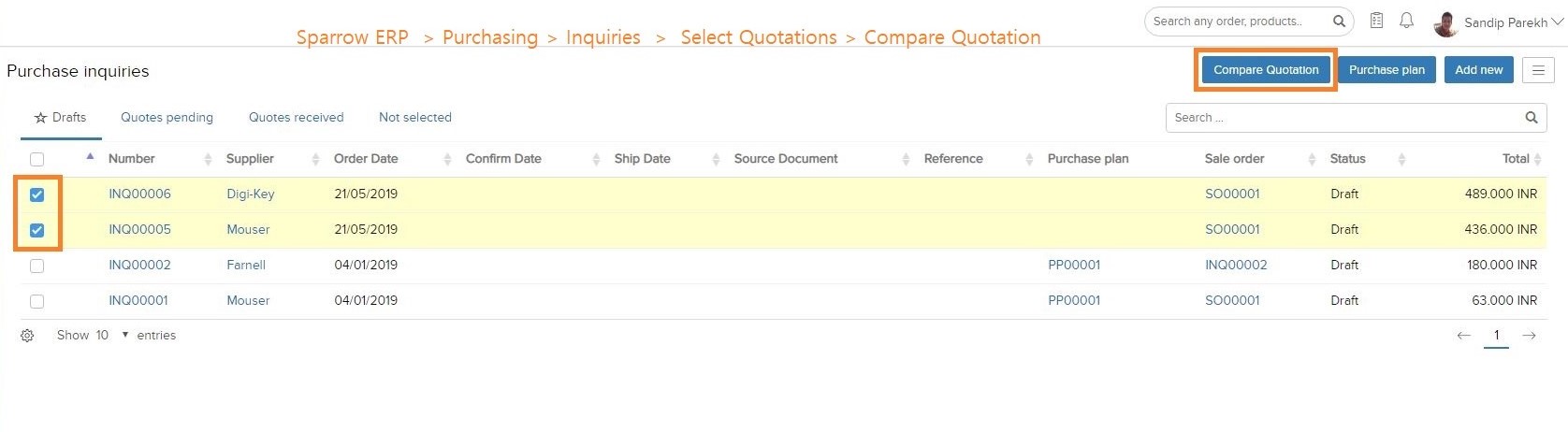Image resolution: width=1568 pixels, height=432 pixels.
Task: Open the Digi-Key supplier link
Action: point(251,194)
